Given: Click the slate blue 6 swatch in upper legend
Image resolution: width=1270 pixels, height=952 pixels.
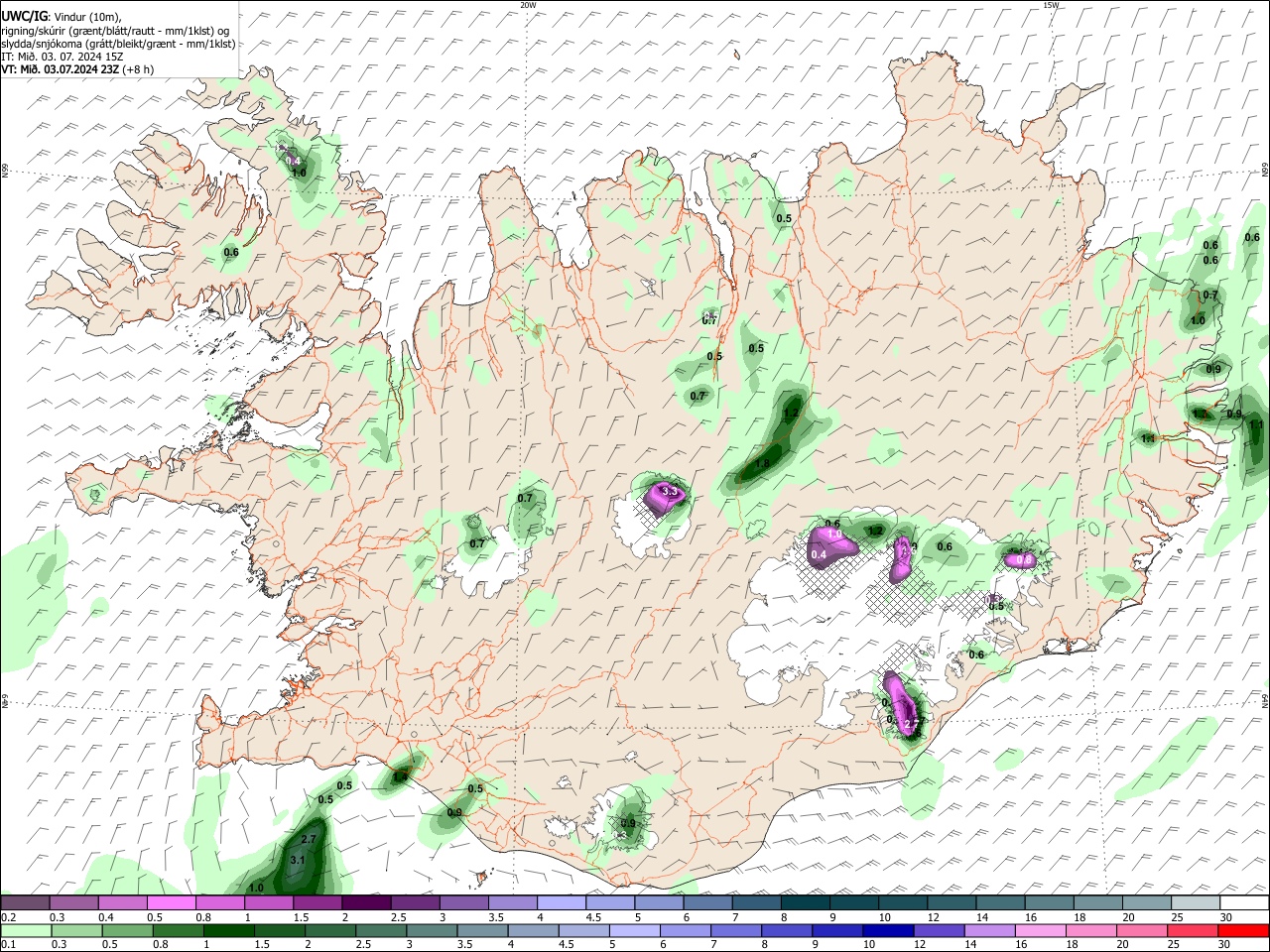Looking at the screenshot, I should pyautogui.click(x=707, y=903).
